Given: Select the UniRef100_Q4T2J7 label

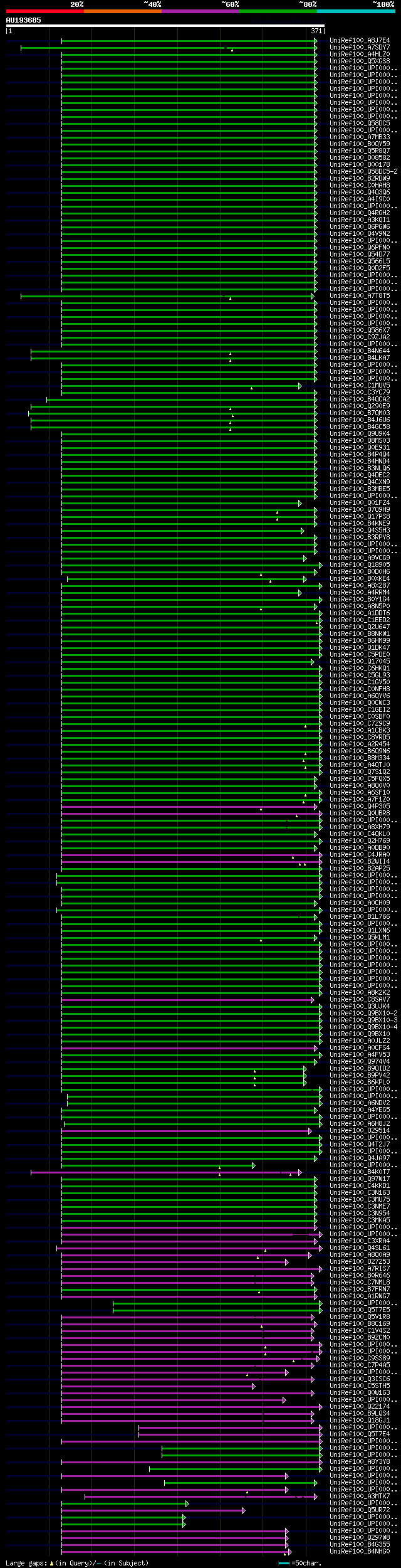Looking at the screenshot, I should (360, 1145).
